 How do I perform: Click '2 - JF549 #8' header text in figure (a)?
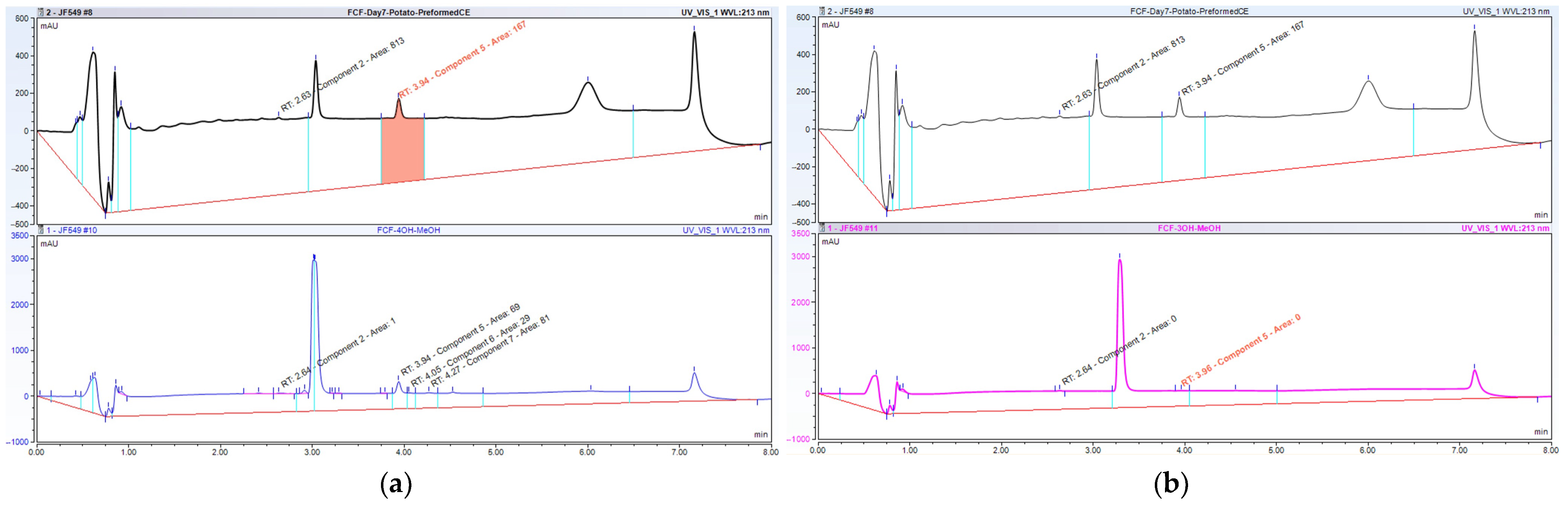[69, 12]
